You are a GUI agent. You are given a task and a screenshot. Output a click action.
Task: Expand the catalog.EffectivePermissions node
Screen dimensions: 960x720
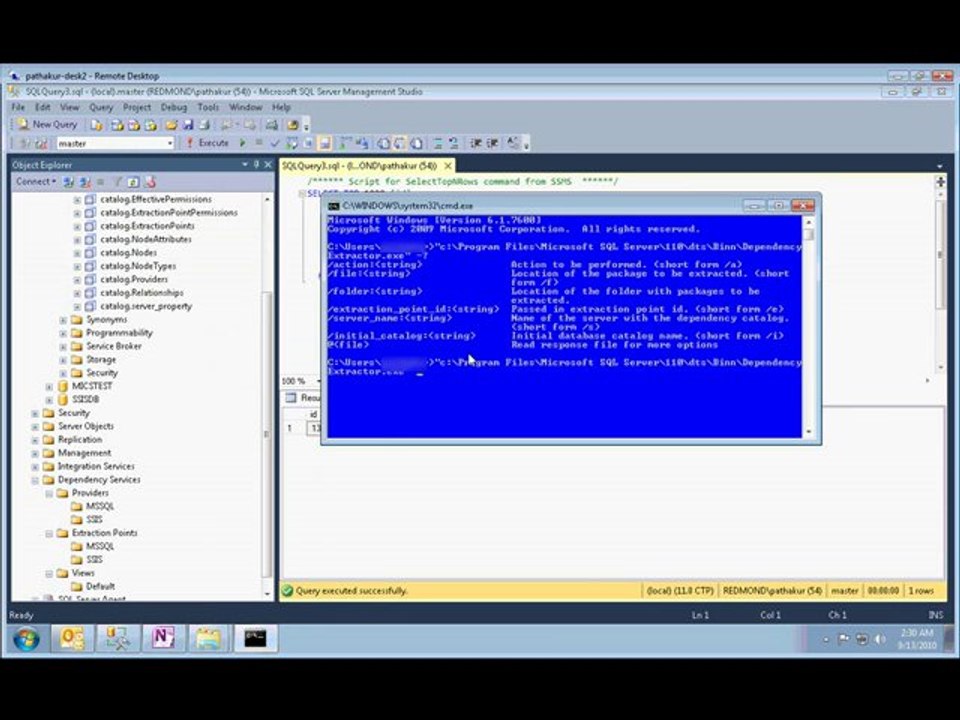[77, 200]
